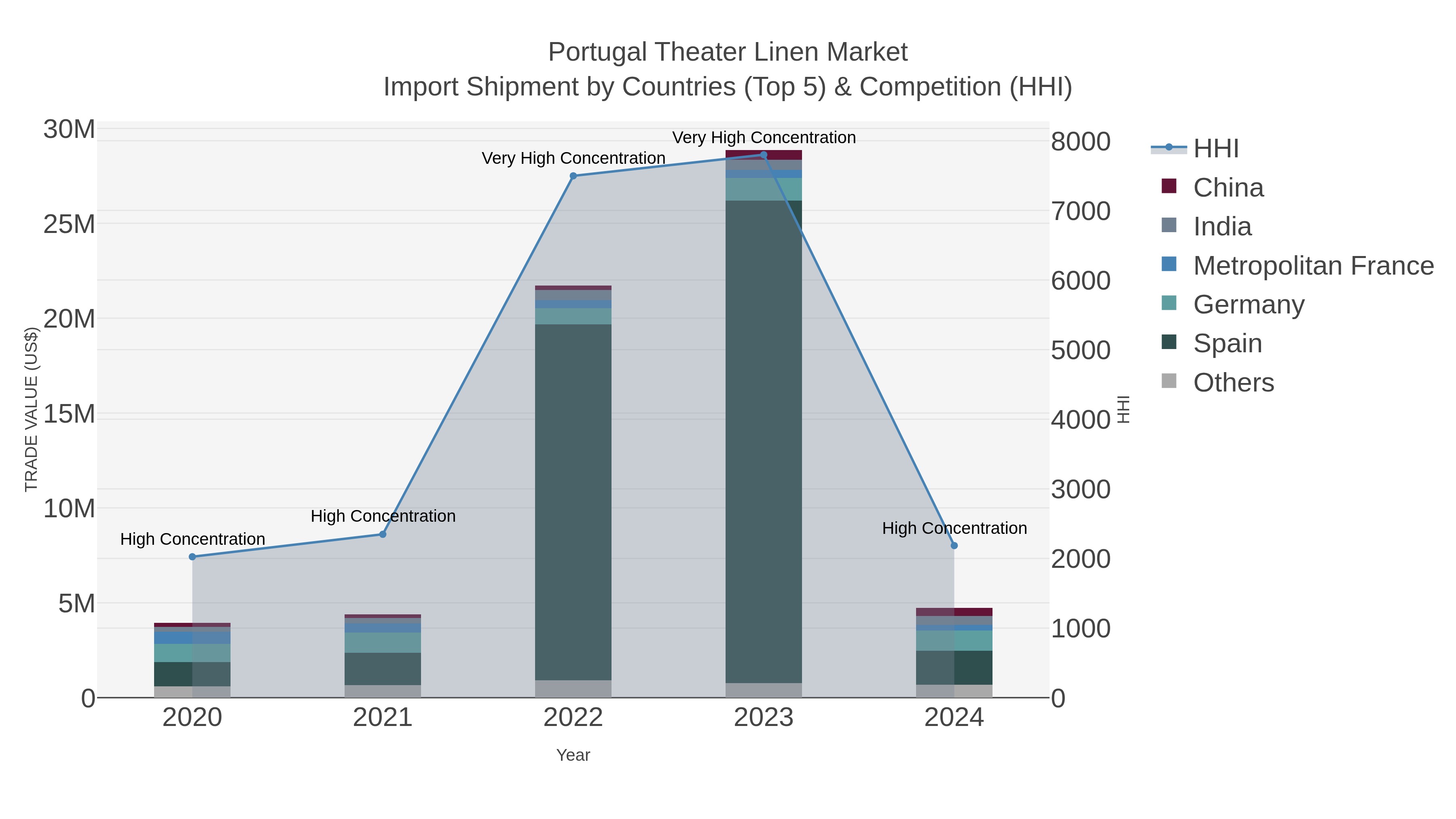
Task: Toggle the HHI legend entry
Action: [x=1195, y=149]
